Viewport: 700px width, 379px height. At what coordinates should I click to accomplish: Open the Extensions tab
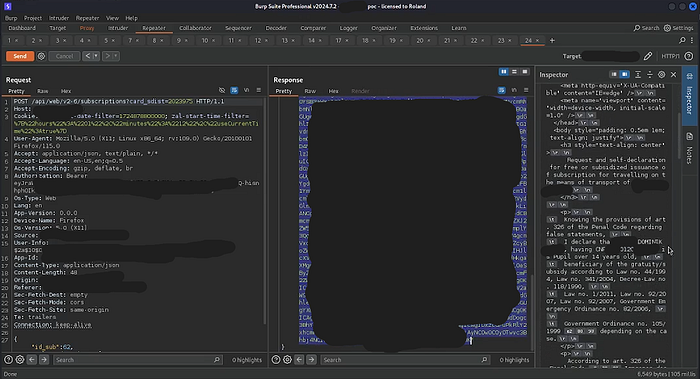[x=424, y=28]
